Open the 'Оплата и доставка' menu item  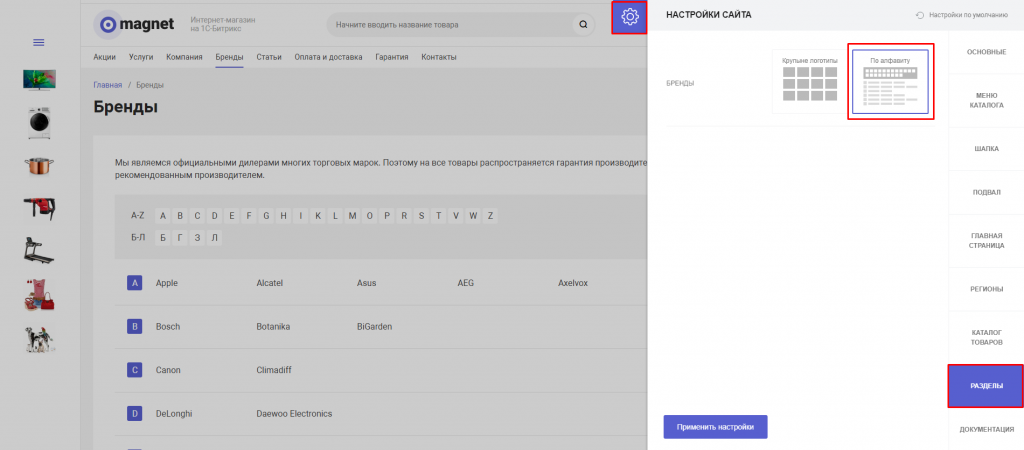328,57
